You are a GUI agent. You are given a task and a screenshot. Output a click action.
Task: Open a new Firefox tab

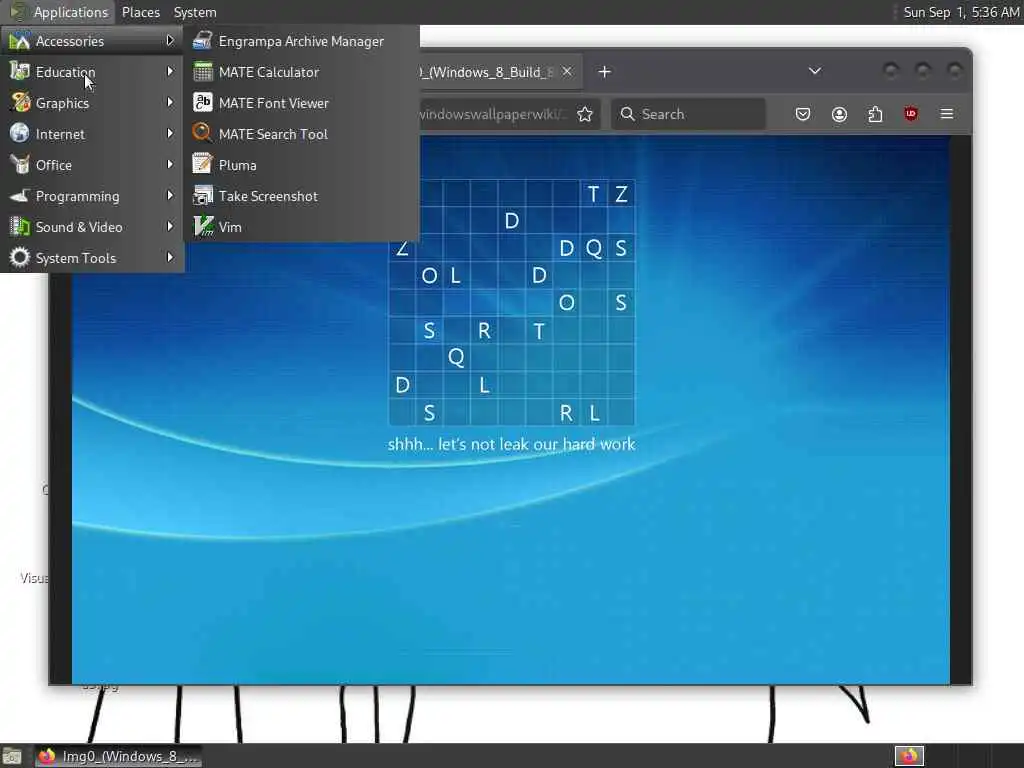[605, 72]
